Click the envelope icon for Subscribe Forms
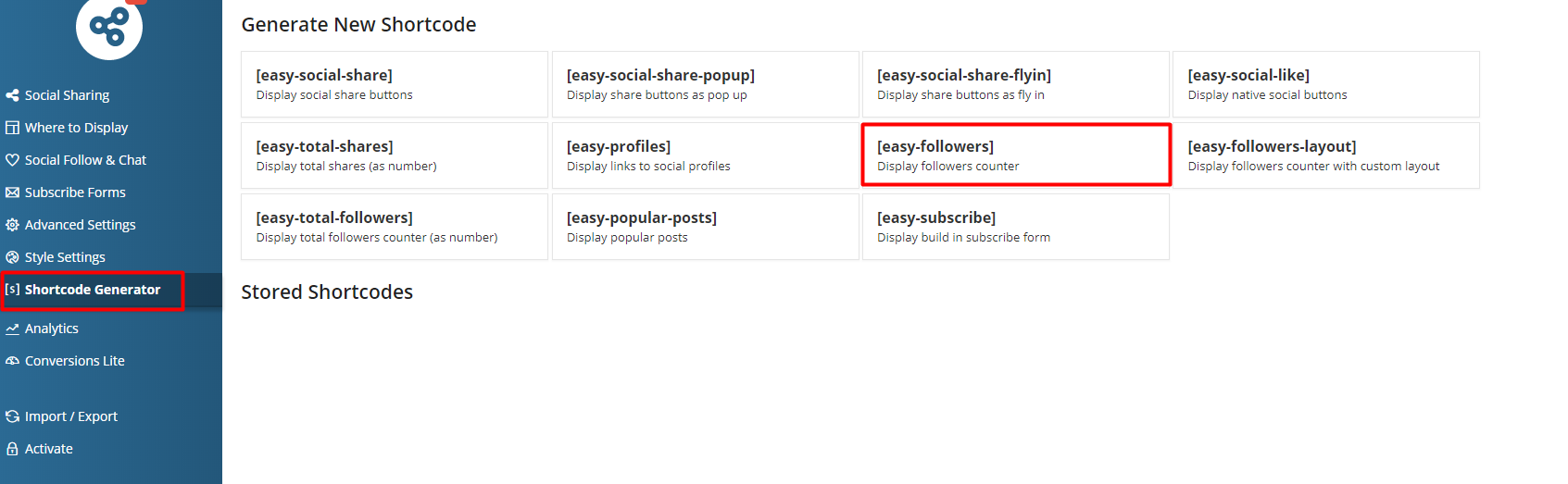1568x484 pixels. click(x=12, y=192)
